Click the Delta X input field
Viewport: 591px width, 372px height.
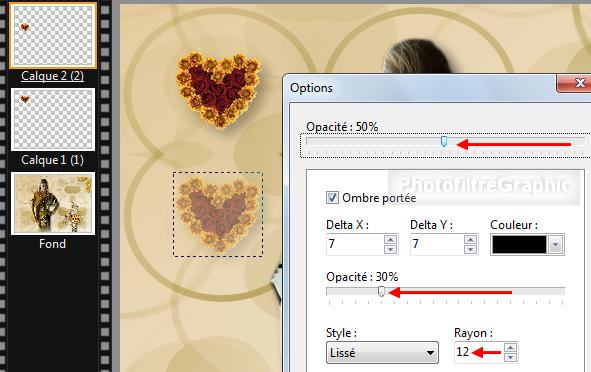(355, 244)
